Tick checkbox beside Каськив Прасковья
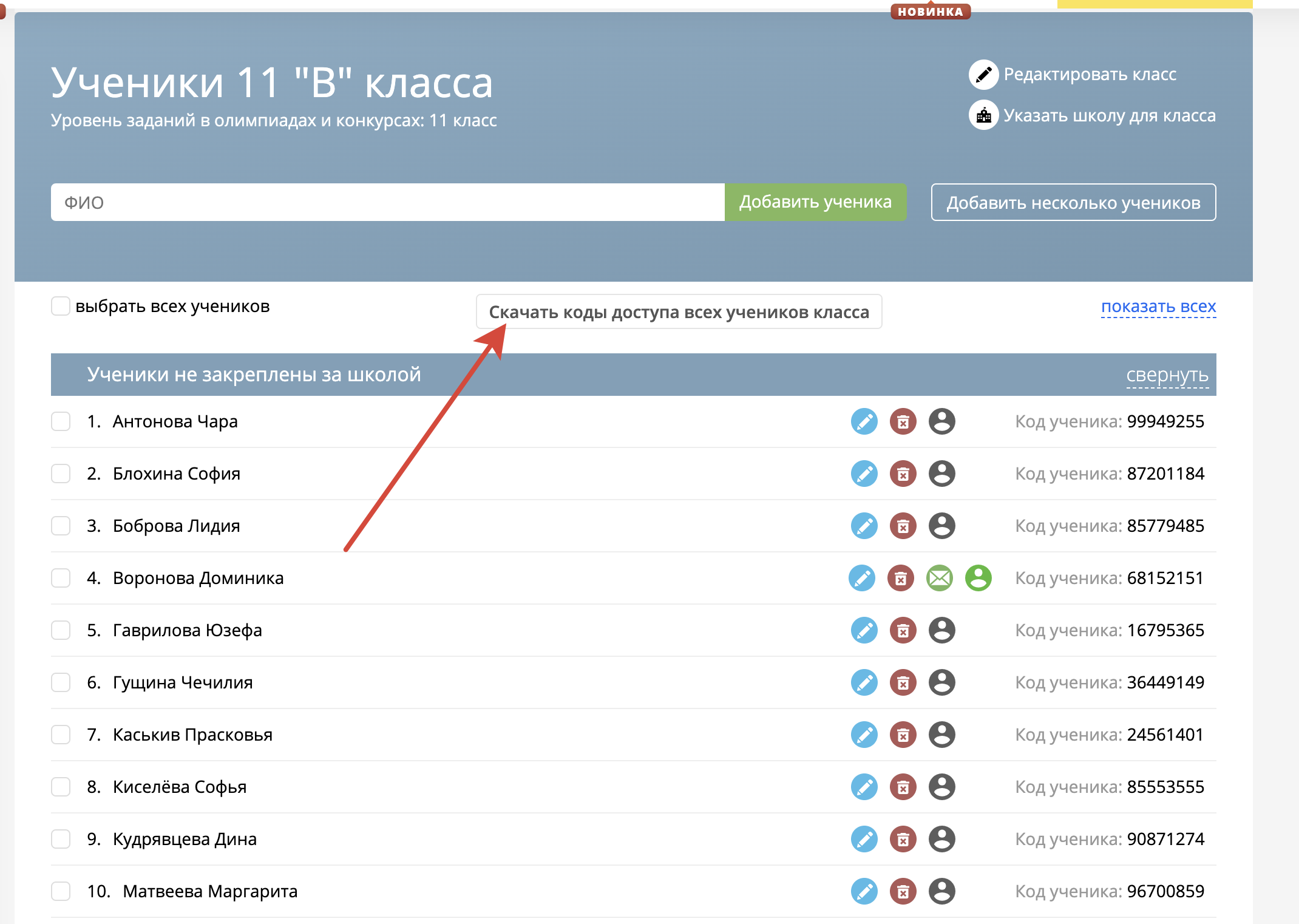This screenshot has width=1299, height=924. click(x=61, y=735)
